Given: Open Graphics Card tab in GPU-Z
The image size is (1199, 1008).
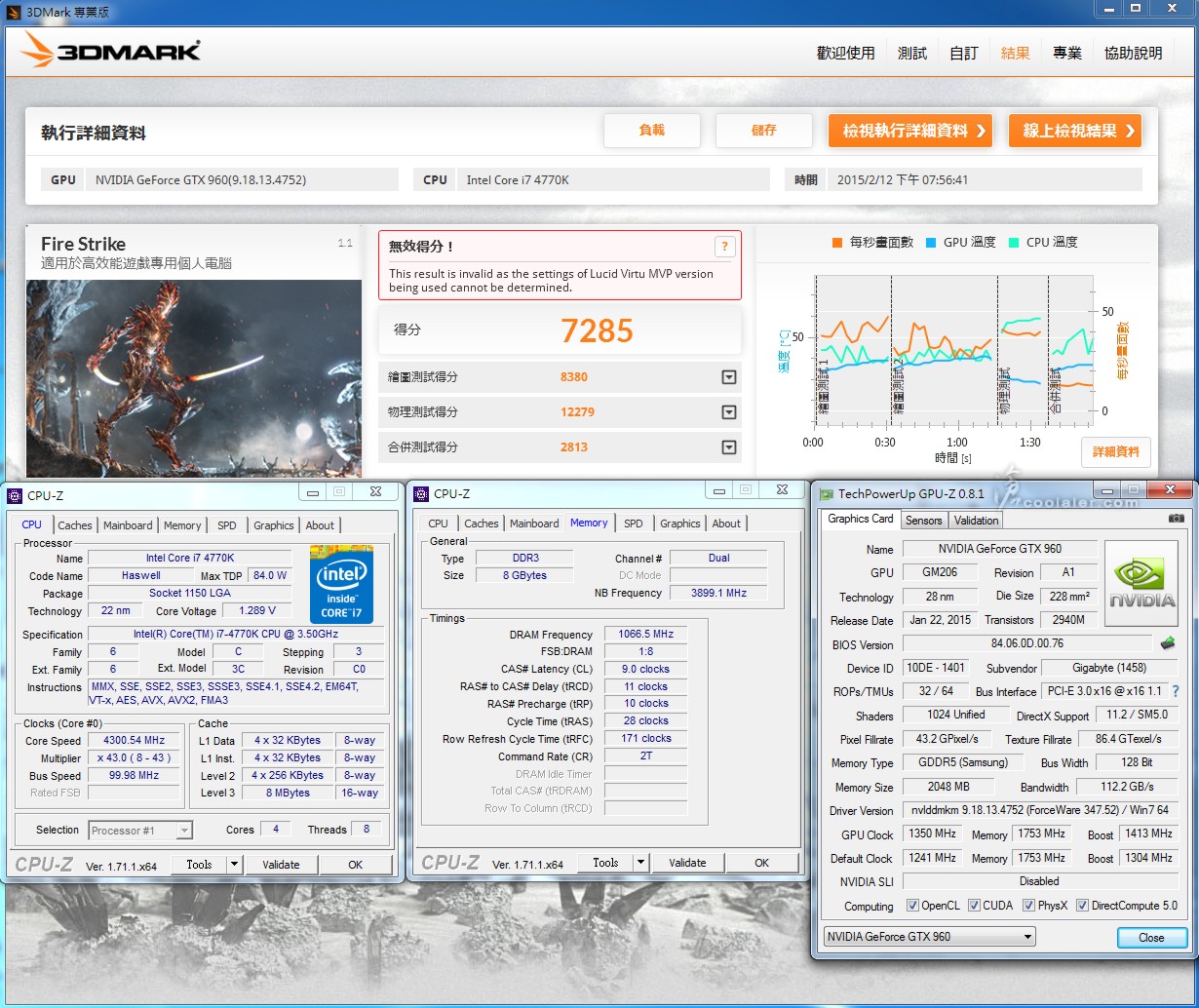Looking at the screenshot, I should (861, 519).
